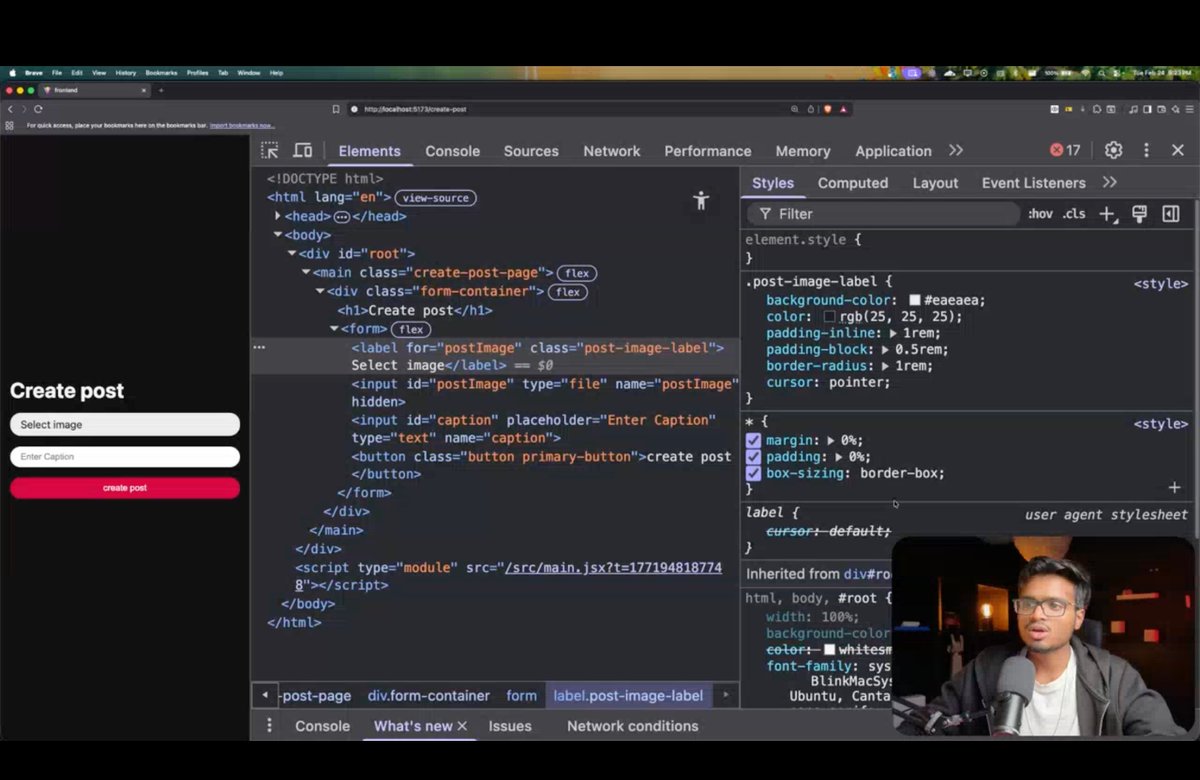
Task: Open the rendering emulation paintbrush icon
Action: pos(1139,214)
